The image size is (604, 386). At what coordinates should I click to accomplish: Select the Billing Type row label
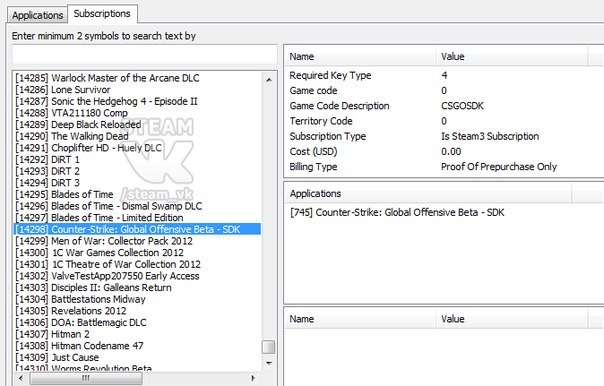[313, 166]
